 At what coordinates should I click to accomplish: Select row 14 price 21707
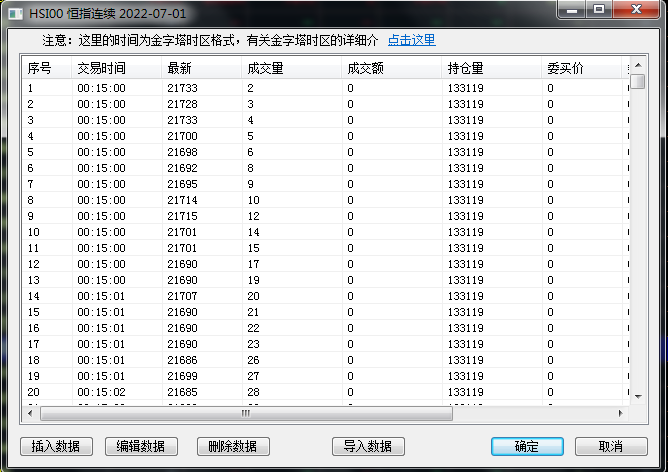(x=326, y=296)
